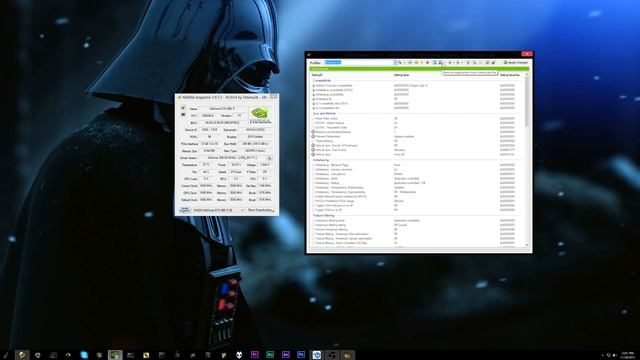Click the NVIDIA Inspector taskbar icon
This screenshot has width=640, height=360.
(115, 355)
